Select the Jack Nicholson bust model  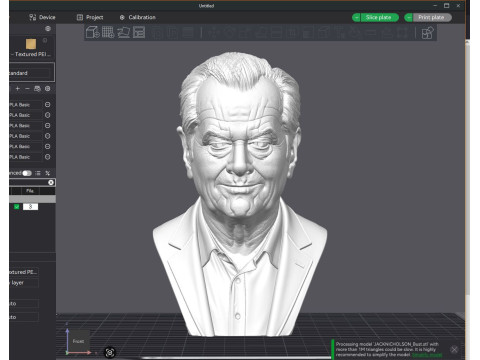[240, 193]
